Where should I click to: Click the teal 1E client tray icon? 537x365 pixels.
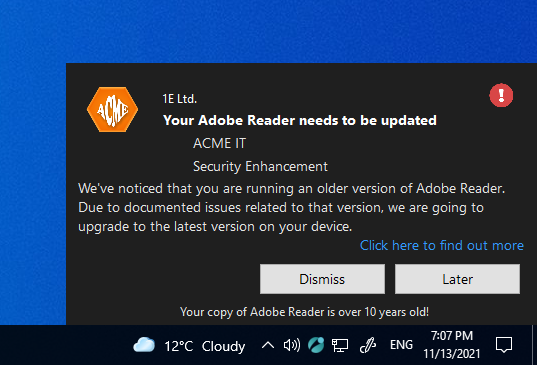pyautogui.click(x=316, y=345)
